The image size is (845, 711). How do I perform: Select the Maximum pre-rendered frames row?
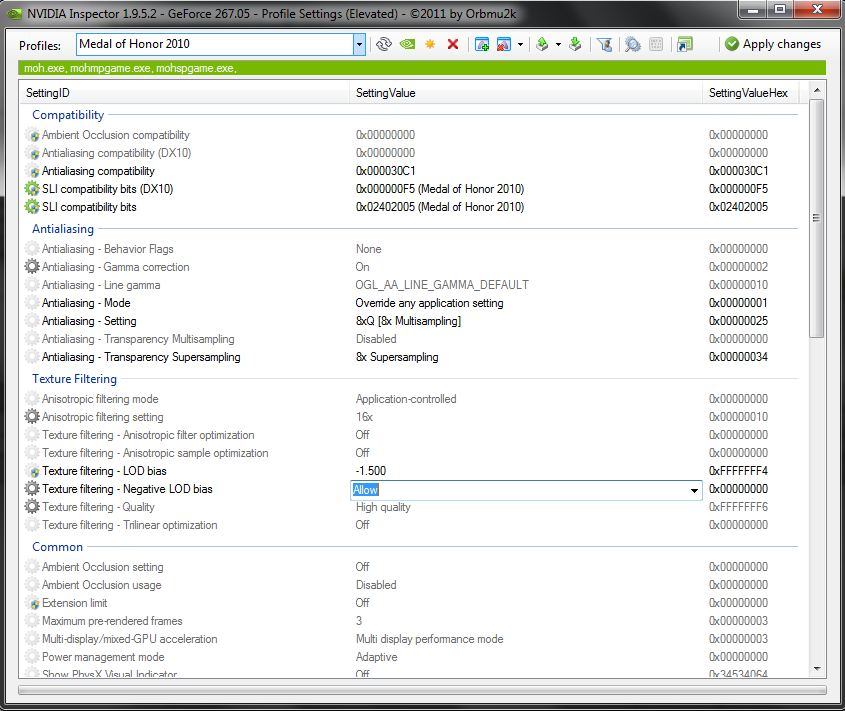point(410,621)
